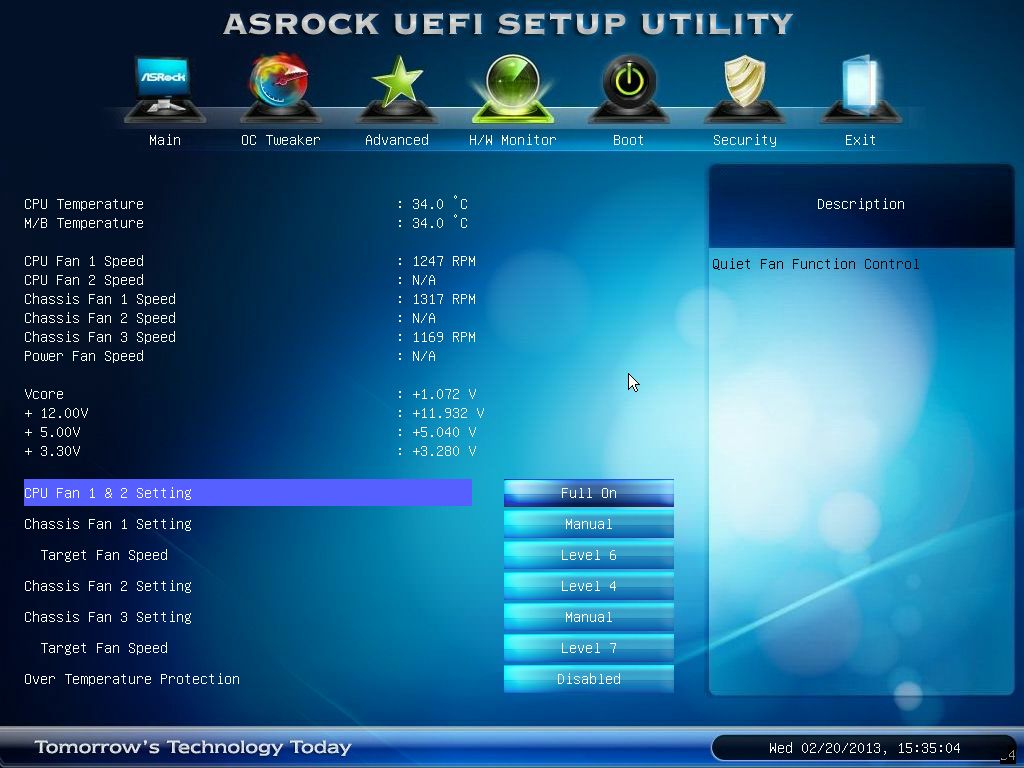Click the Quiet Fan Function Control text

(816, 264)
